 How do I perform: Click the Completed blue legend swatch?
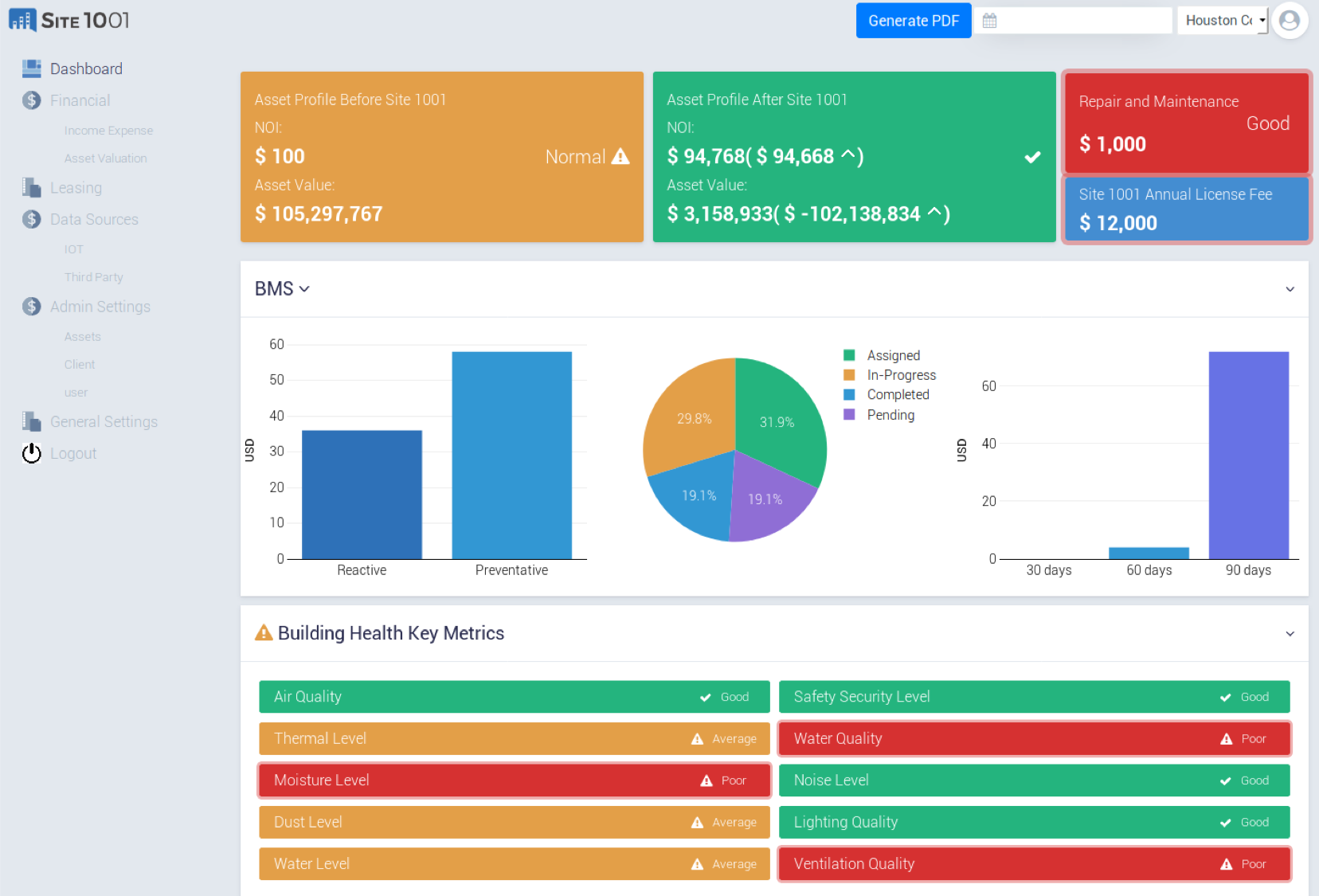(849, 395)
